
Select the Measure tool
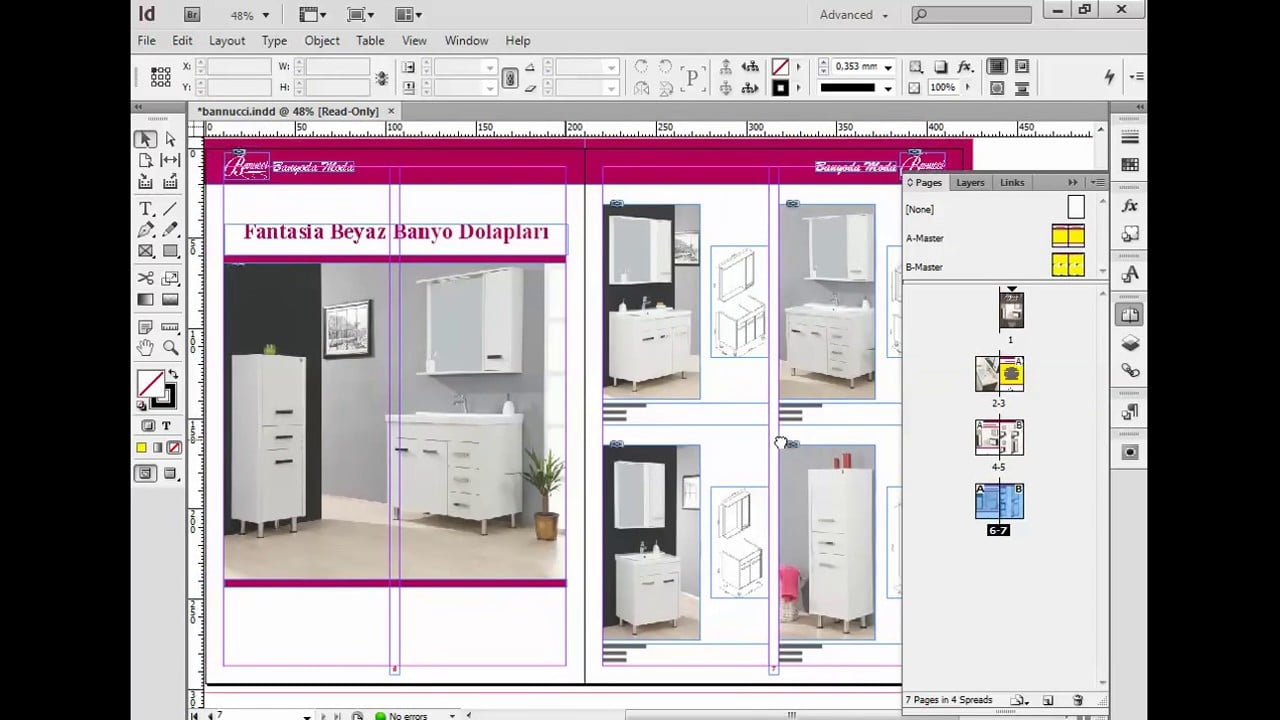(170, 327)
